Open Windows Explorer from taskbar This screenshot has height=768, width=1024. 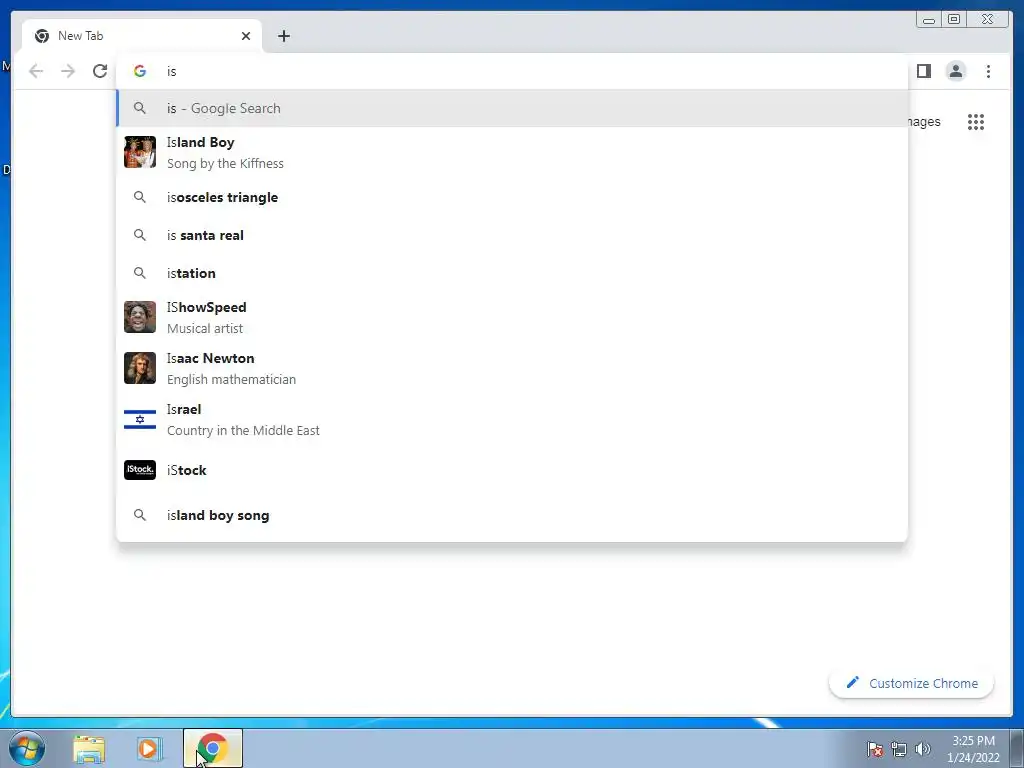coord(89,748)
